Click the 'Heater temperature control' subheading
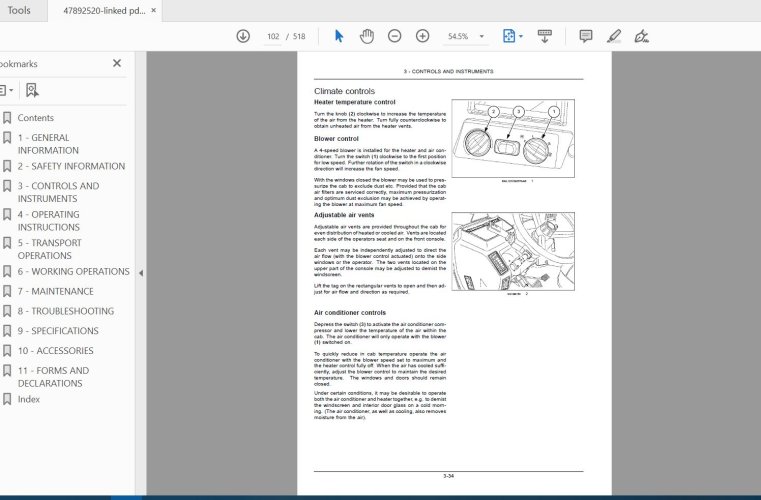This screenshot has height=500, width=761. point(354,102)
